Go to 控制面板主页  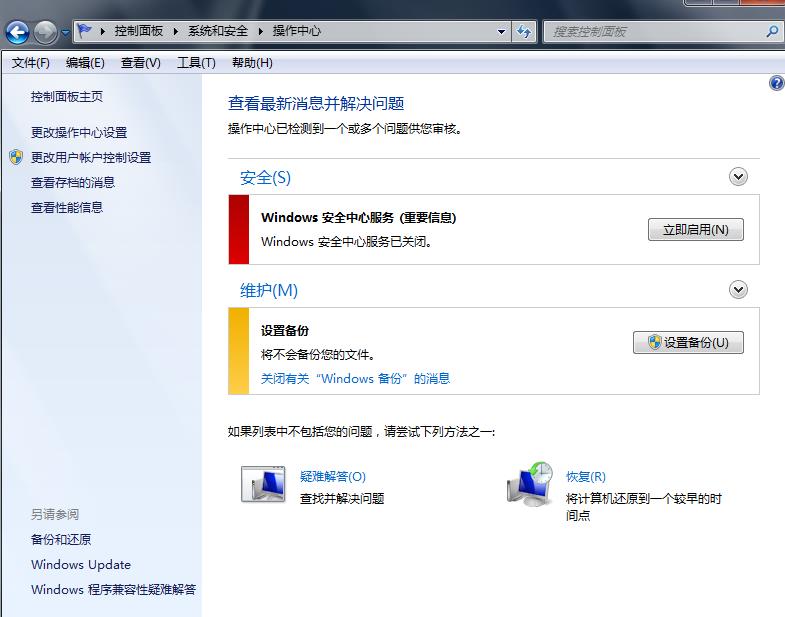(x=67, y=96)
